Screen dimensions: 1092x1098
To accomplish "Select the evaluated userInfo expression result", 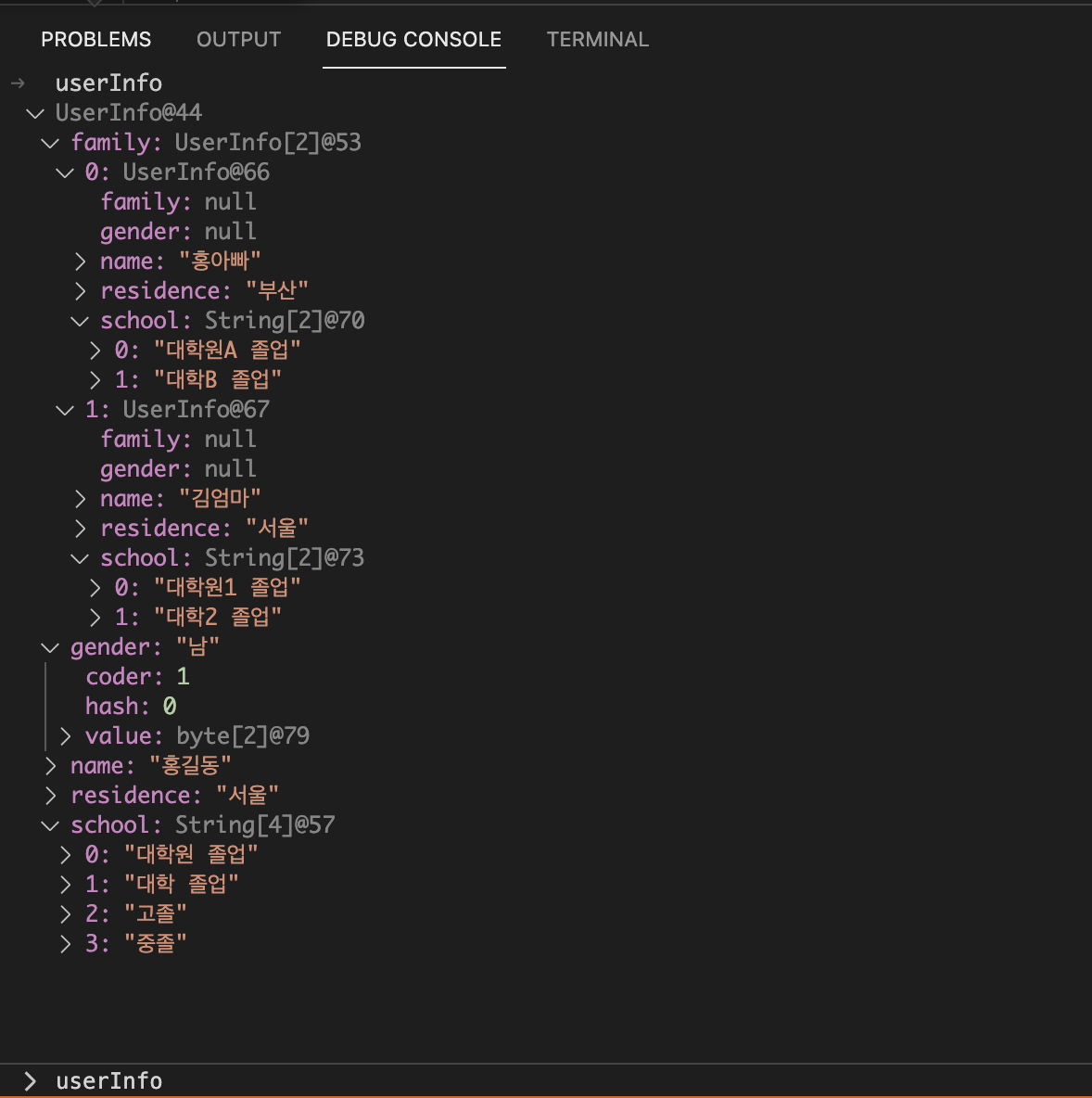I will click(108, 83).
